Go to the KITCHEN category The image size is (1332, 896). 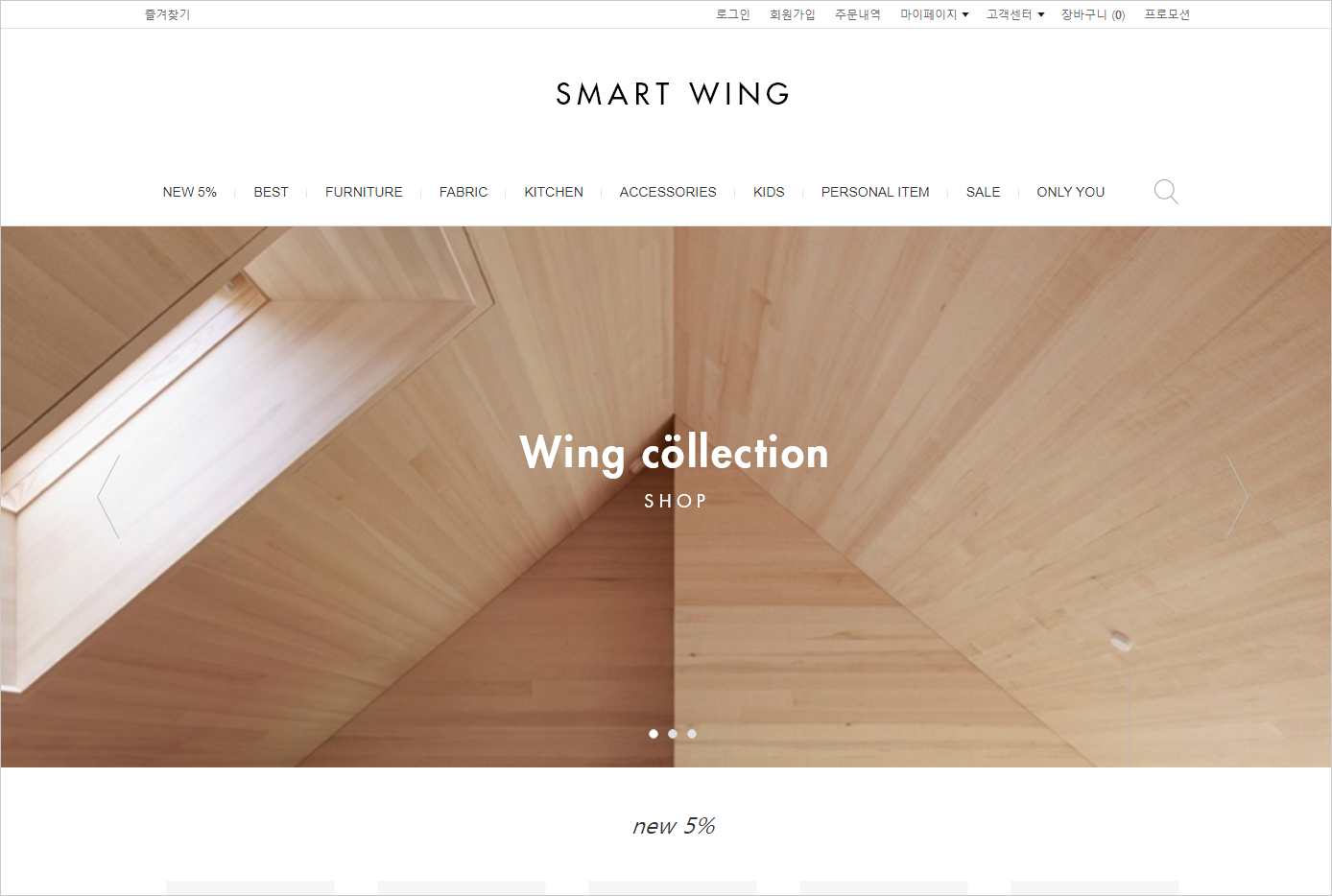tap(554, 192)
